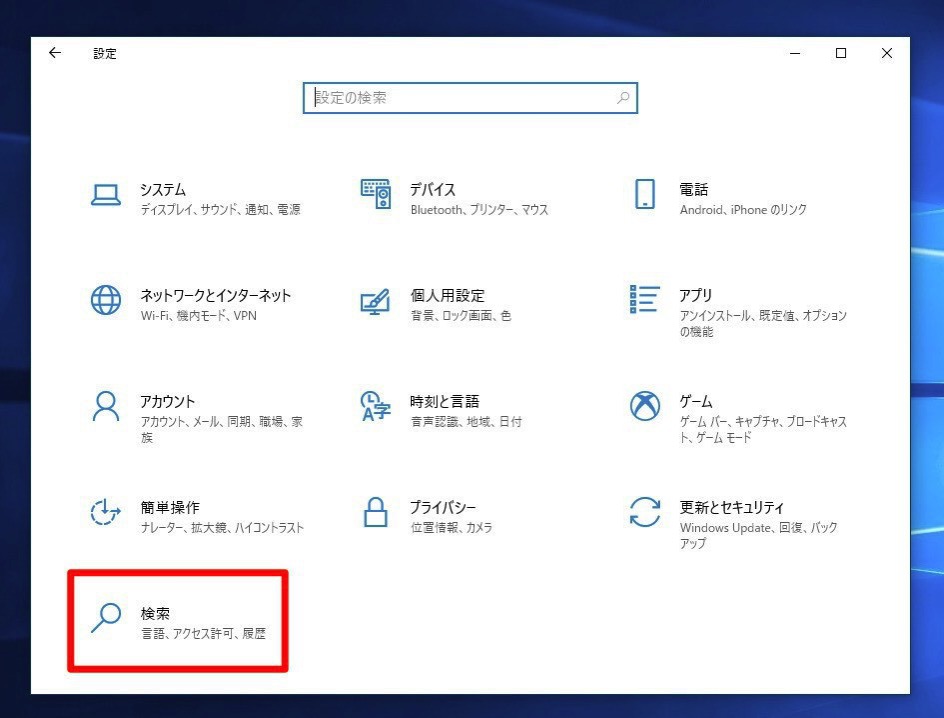Viewport: 944px width, 718px height.
Task: Click the description Android、iPhone のリンク
Action: click(x=743, y=209)
